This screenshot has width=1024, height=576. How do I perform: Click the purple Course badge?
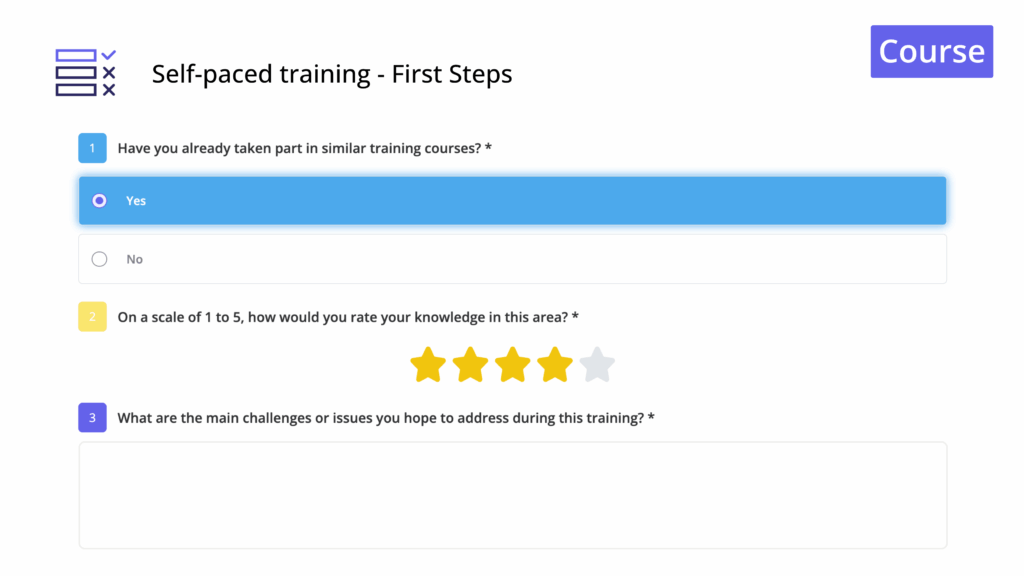pyautogui.click(x=931, y=52)
